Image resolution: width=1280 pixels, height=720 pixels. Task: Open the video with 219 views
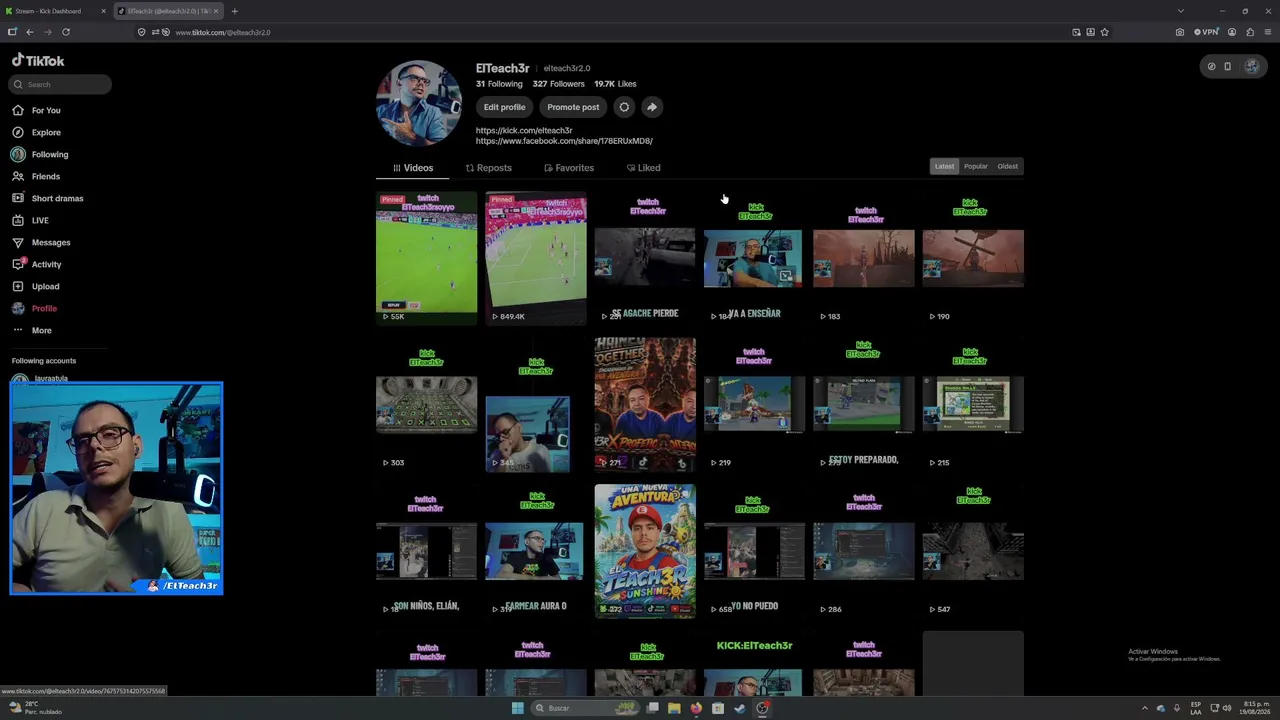tap(754, 404)
